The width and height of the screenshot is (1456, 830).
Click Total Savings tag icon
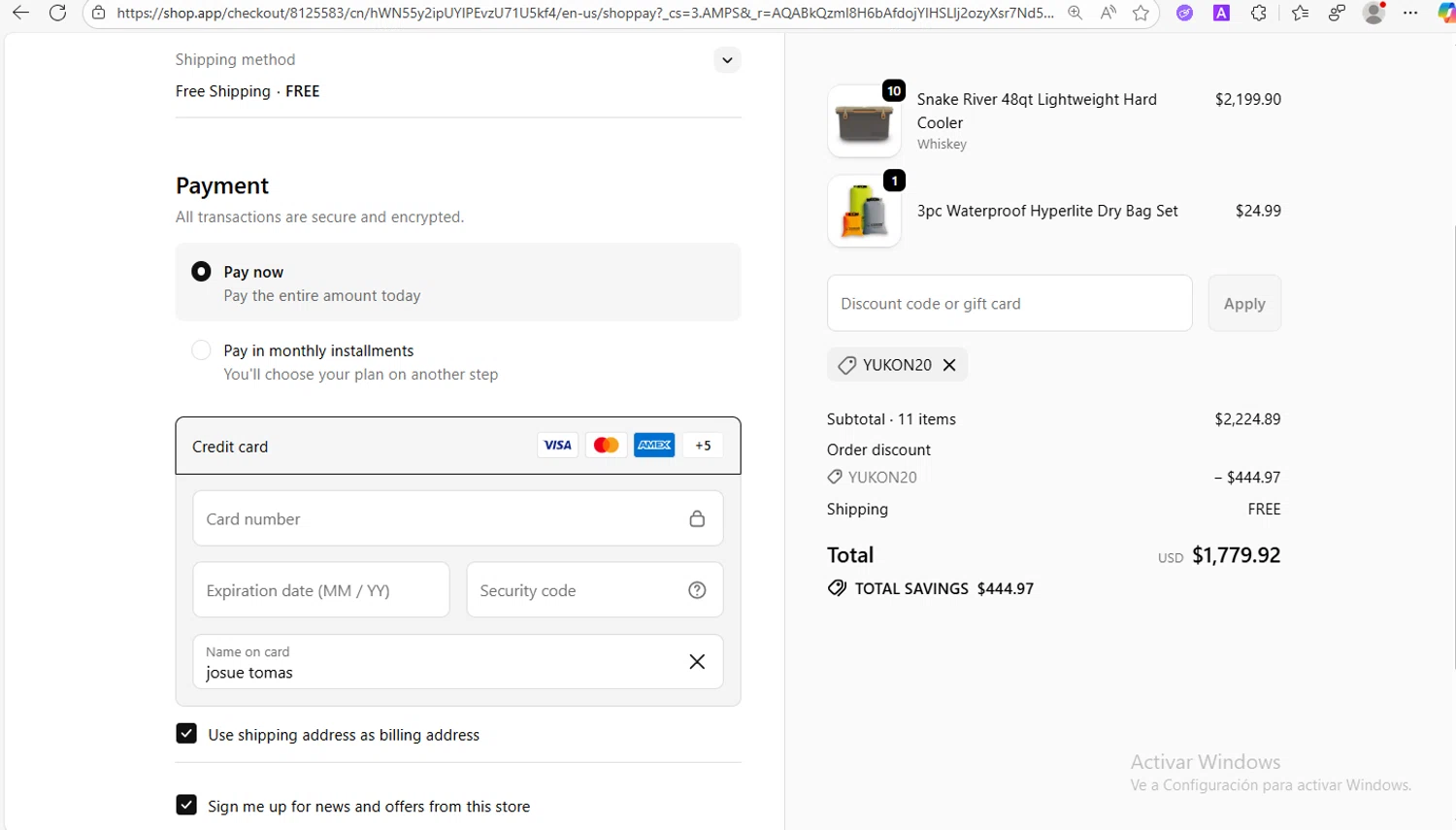(837, 588)
